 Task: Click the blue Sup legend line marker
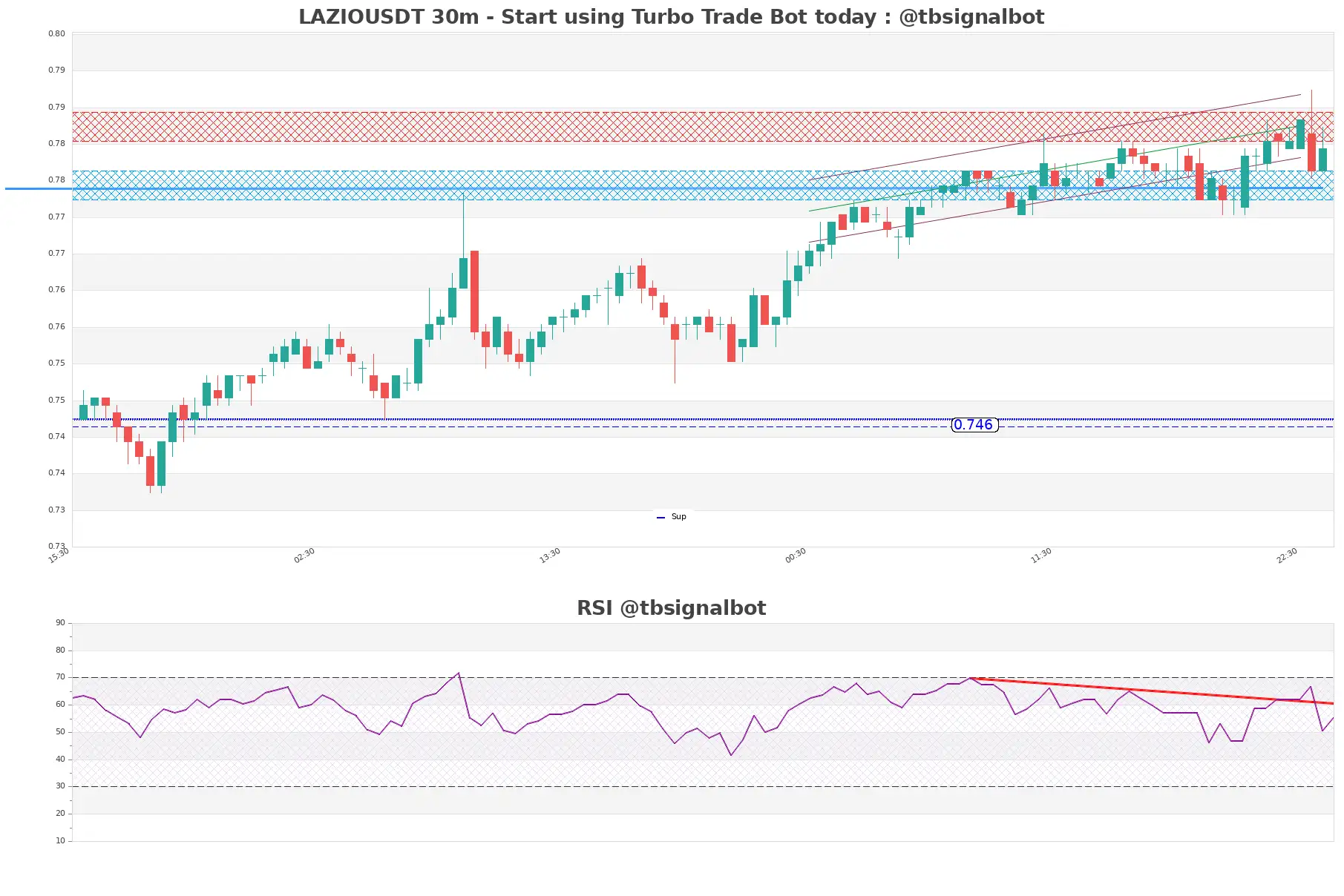coord(660,518)
